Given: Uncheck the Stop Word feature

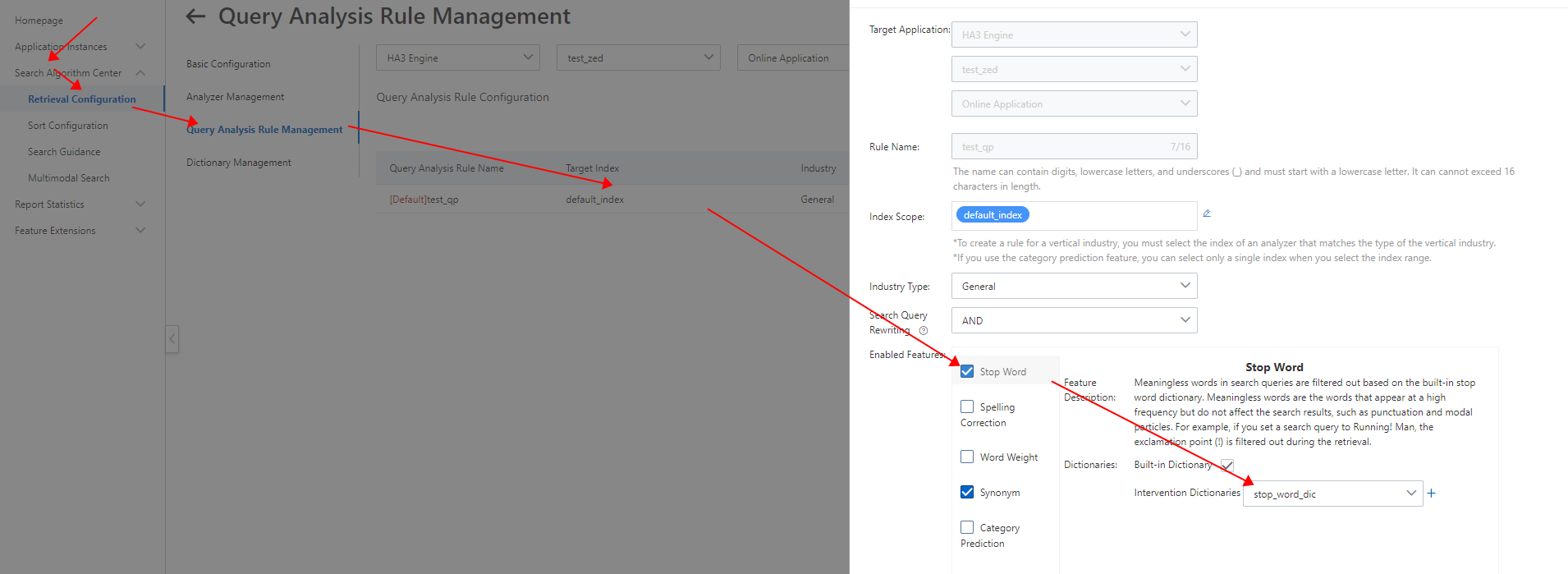Looking at the screenshot, I should (x=967, y=371).
